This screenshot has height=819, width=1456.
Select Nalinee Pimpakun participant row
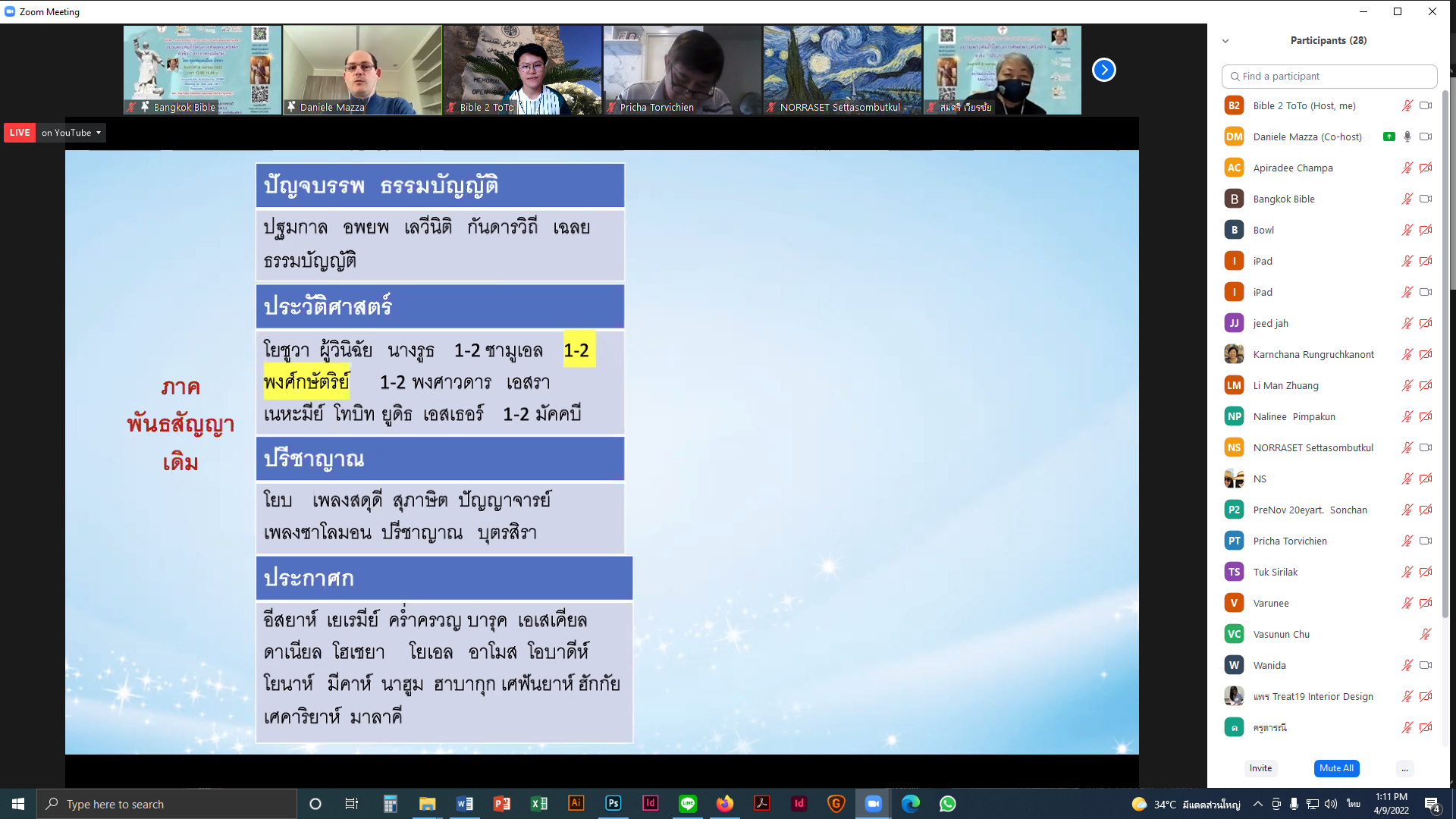(1329, 416)
